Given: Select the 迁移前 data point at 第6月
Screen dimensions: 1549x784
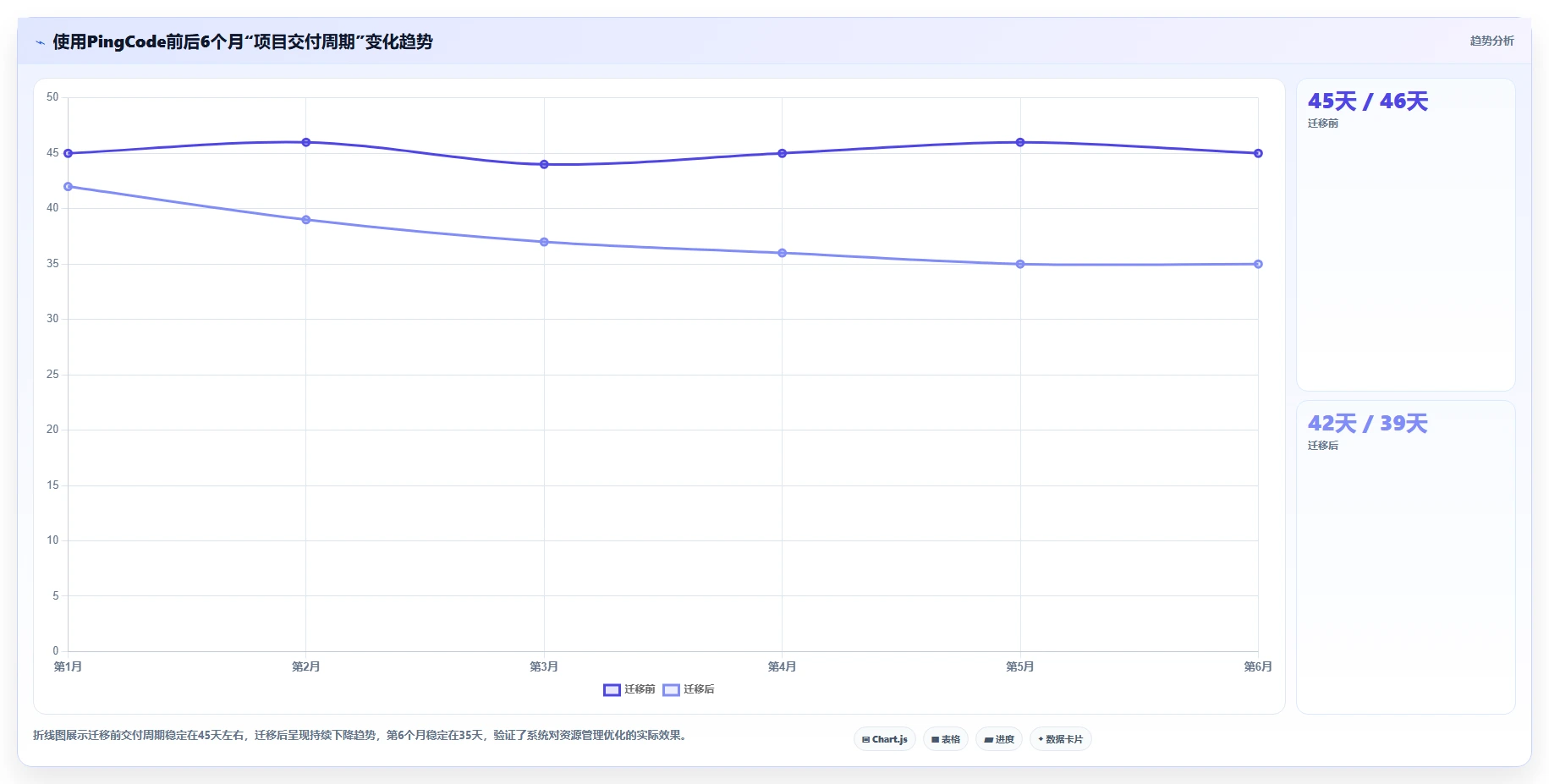Looking at the screenshot, I should coord(1258,153).
